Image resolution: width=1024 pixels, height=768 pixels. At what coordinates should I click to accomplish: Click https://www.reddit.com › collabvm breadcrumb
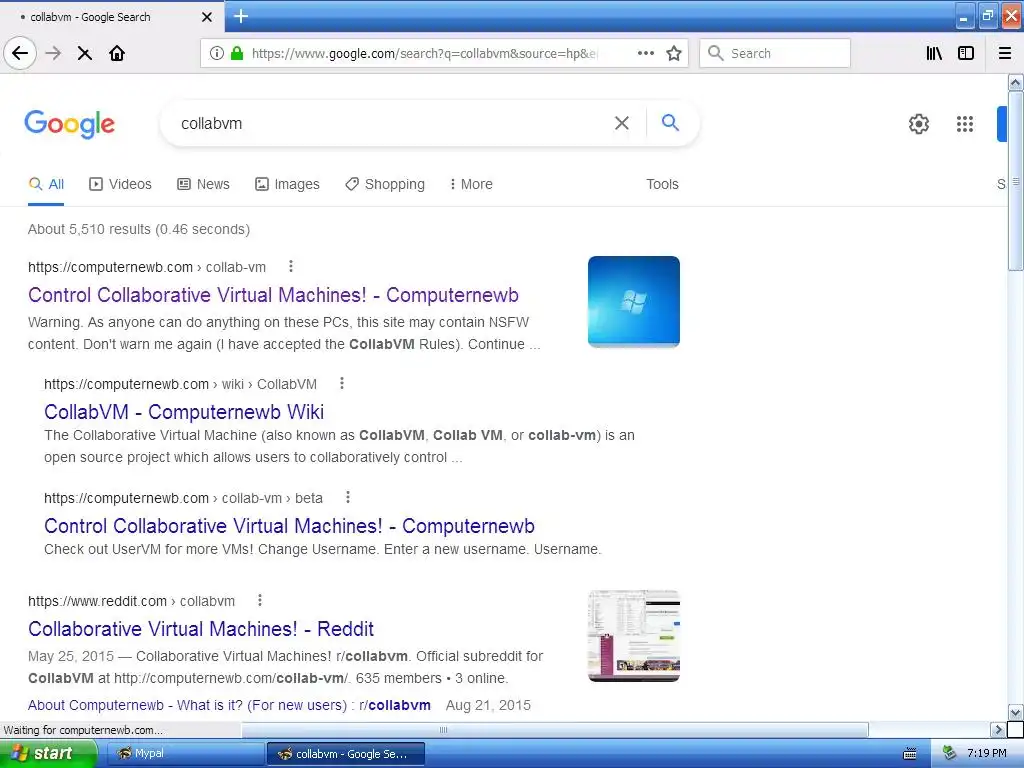(131, 601)
